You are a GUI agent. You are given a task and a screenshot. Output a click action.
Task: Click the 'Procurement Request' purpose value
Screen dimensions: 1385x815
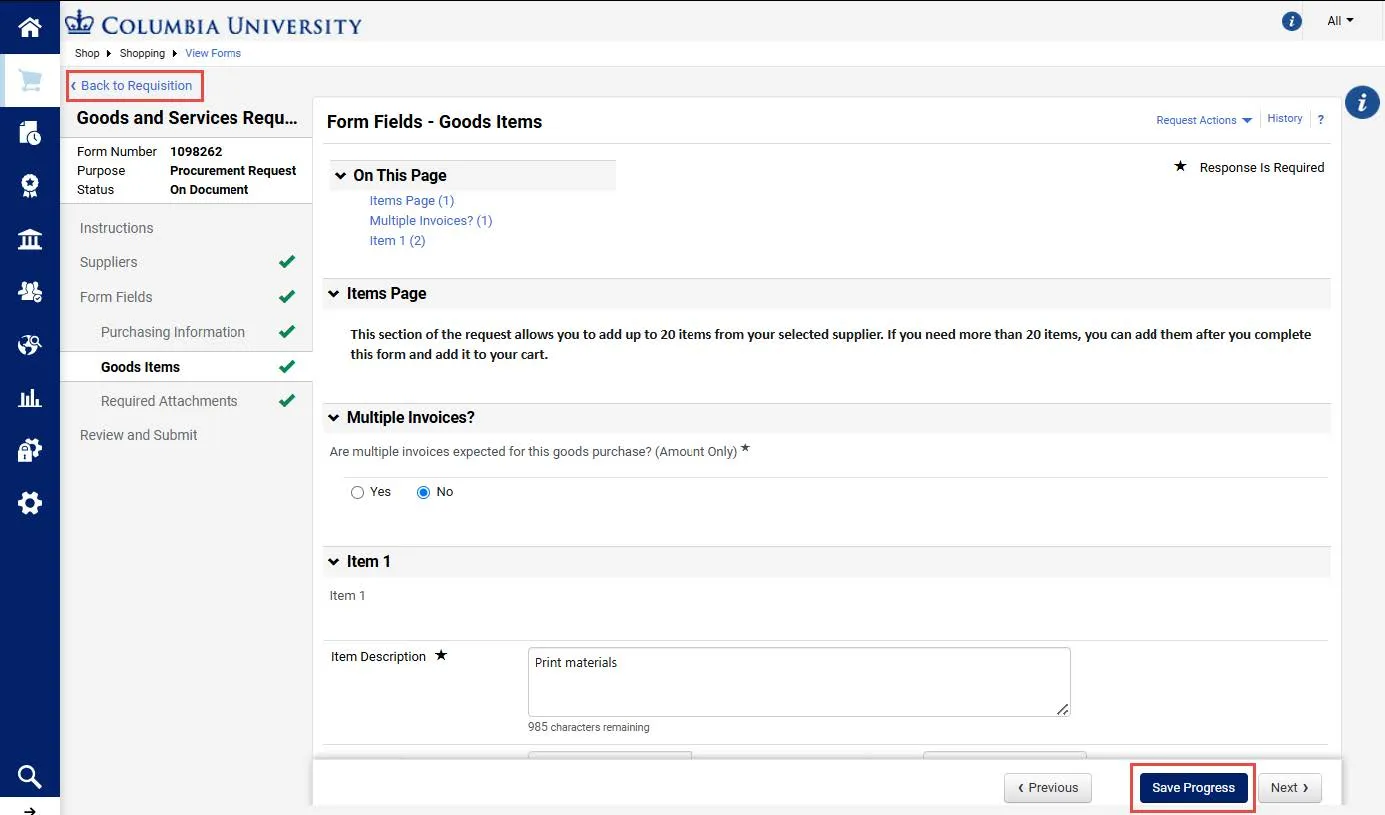[233, 171]
